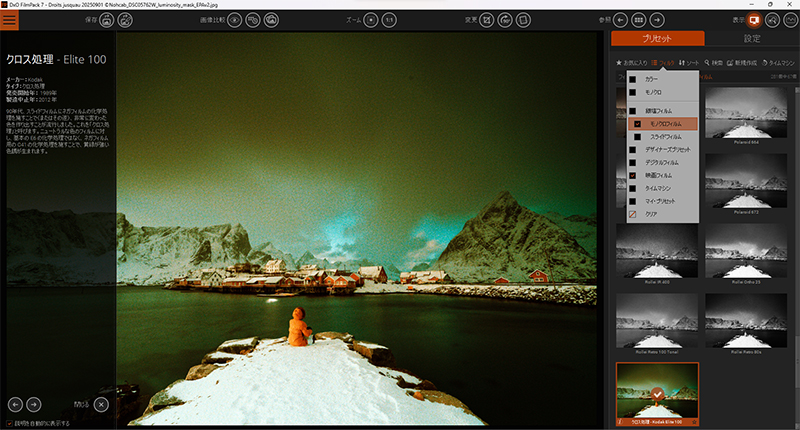Go to the next image in 参照

click(657, 20)
